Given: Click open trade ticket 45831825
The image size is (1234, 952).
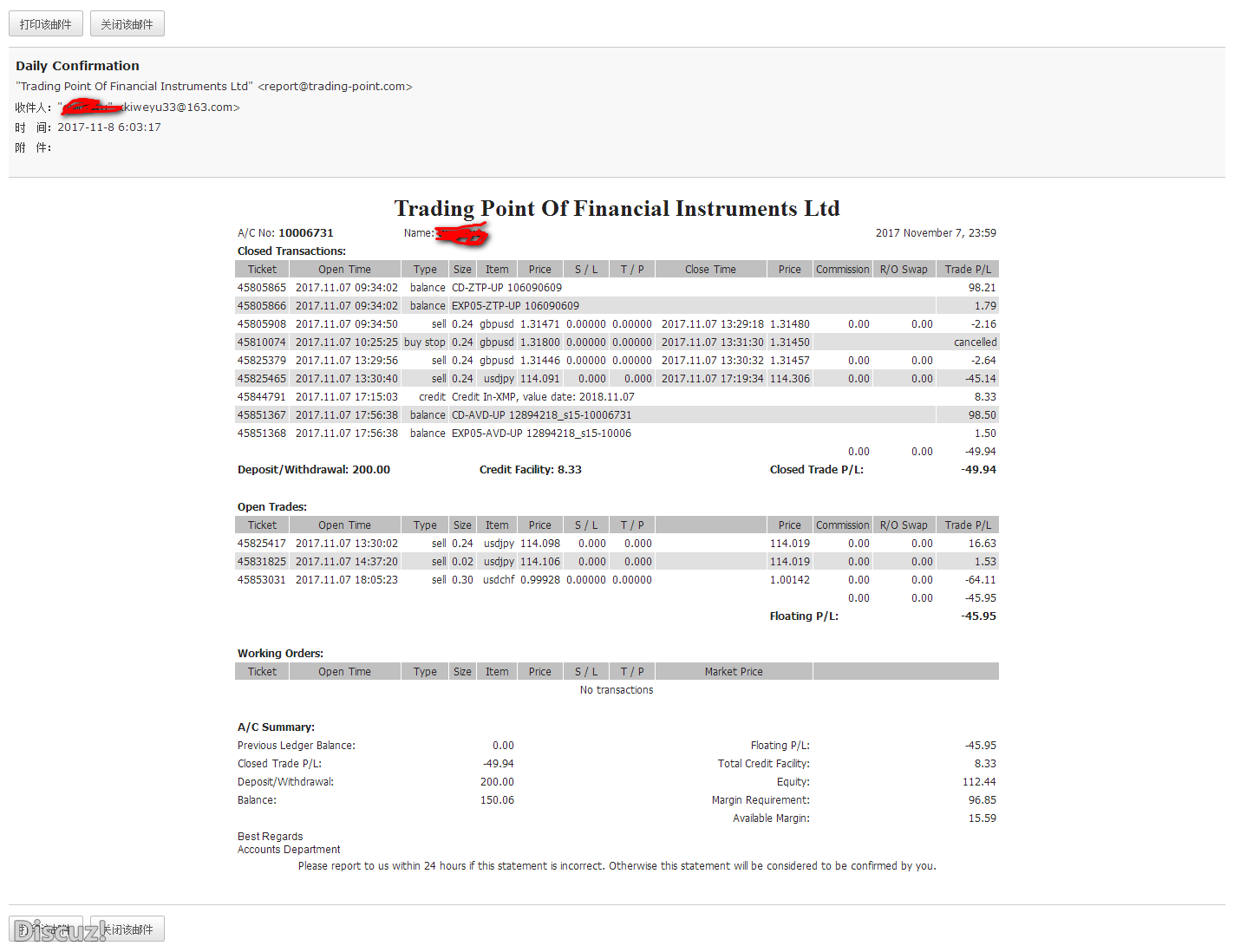Looking at the screenshot, I should pyautogui.click(x=262, y=562).
